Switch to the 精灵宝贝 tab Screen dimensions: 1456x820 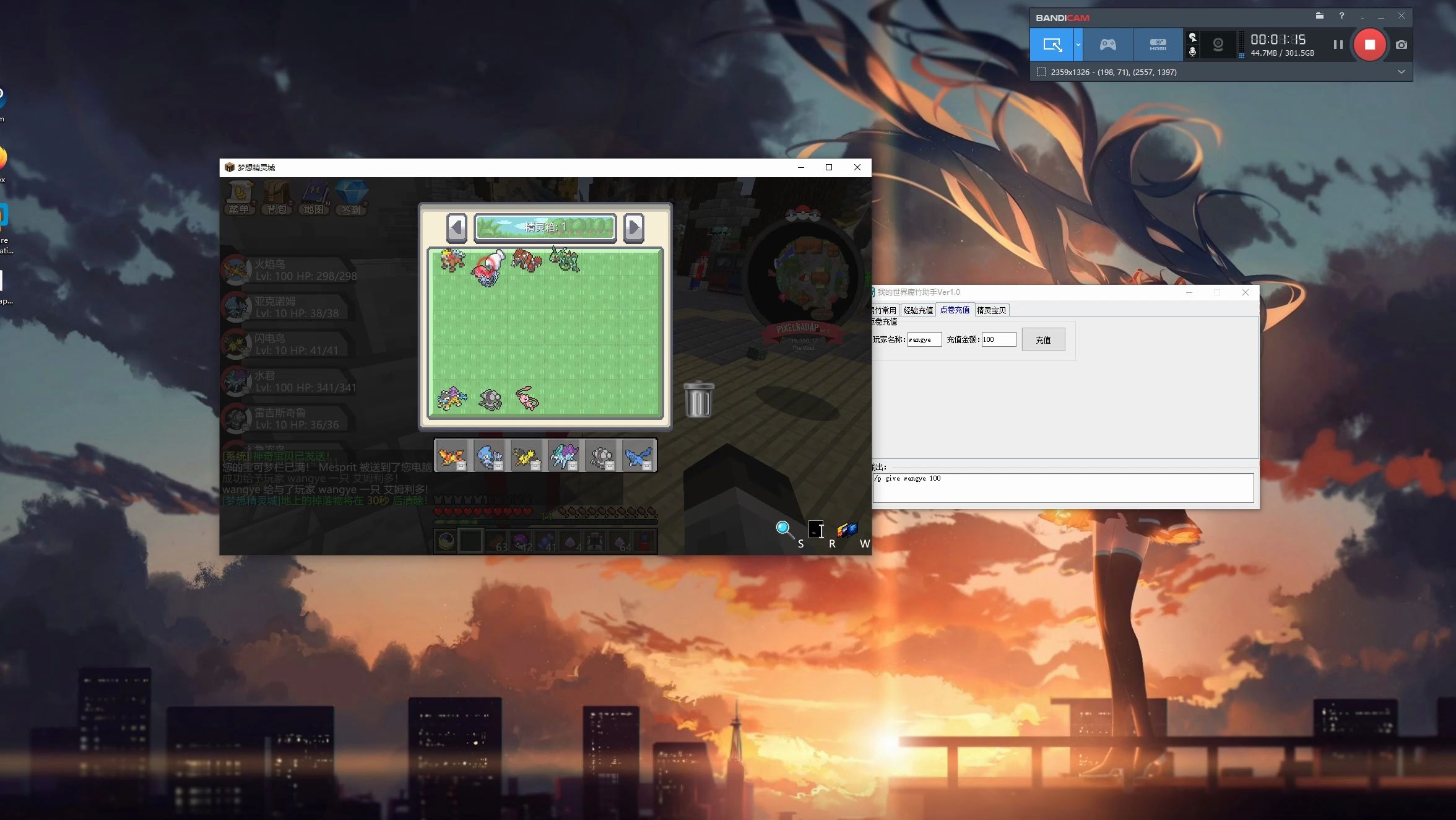coord(991,310)
